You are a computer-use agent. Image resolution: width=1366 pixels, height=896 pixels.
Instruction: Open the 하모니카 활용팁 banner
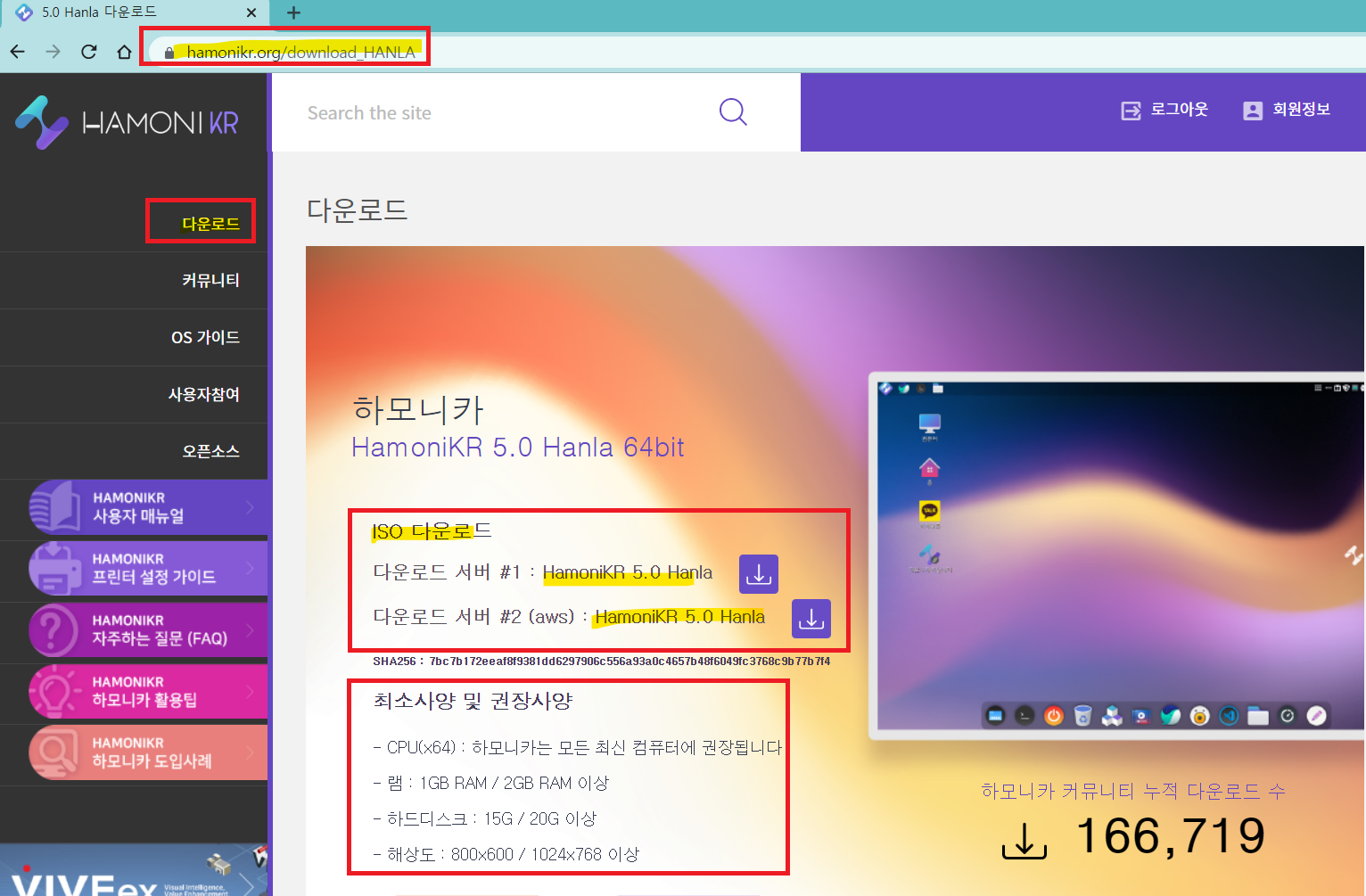pyautogui.click(x=148, y=691)
